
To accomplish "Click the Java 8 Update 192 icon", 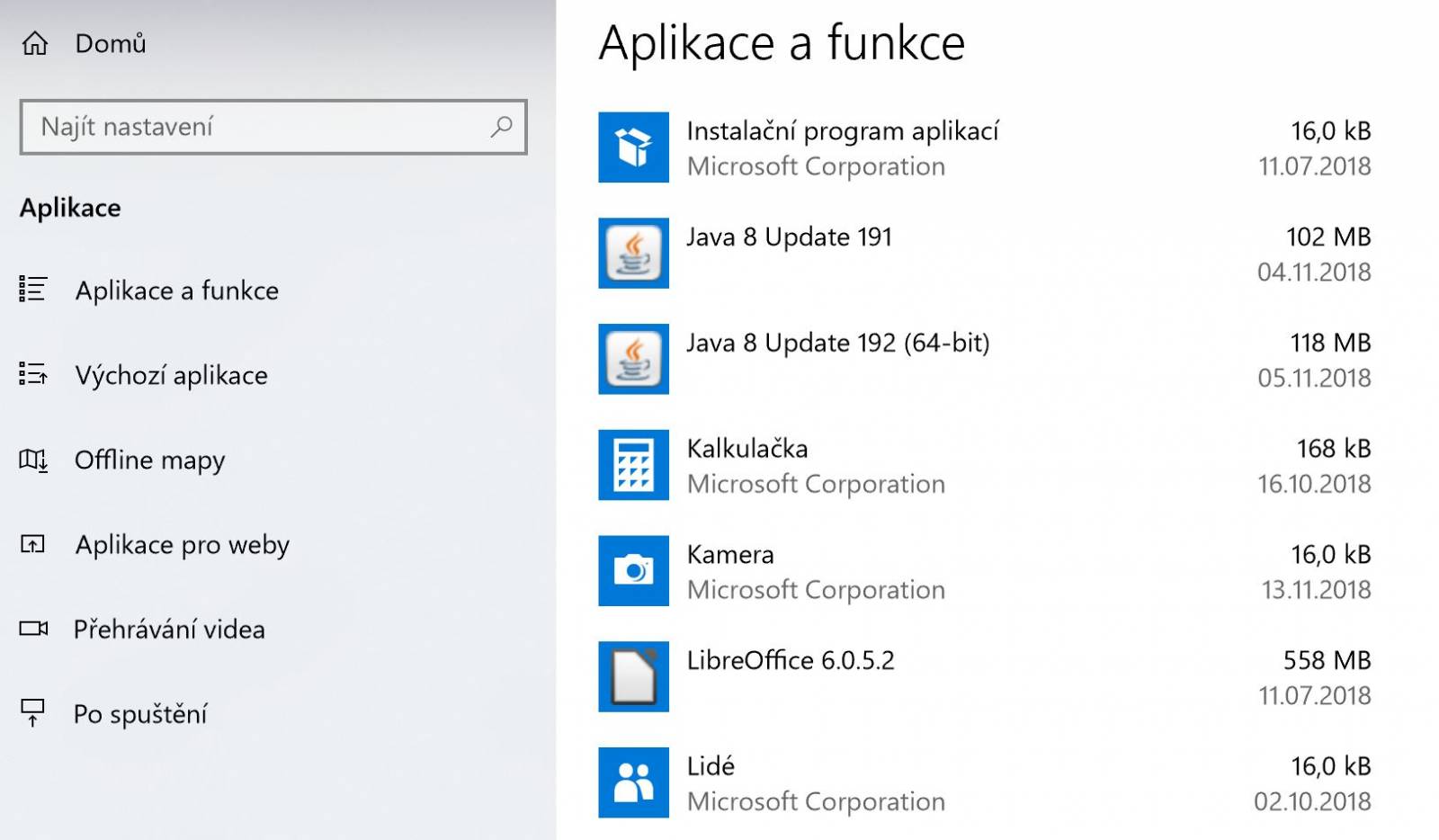I will [633, 359].
